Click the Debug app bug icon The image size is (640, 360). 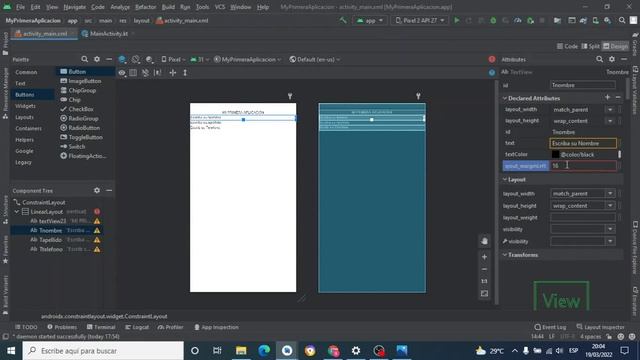pyautogui.click(x=493, y=20)
